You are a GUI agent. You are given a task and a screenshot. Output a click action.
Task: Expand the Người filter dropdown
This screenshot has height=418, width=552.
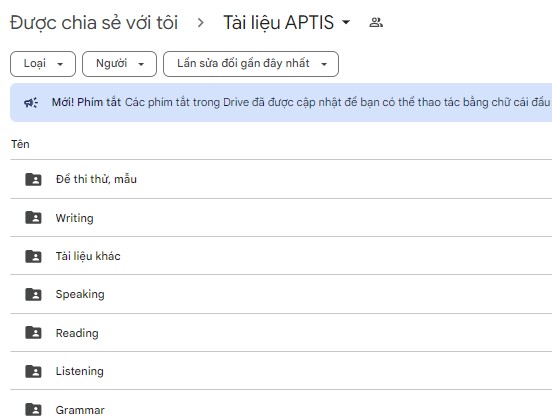pyautogui.click(x=119, y=64)
